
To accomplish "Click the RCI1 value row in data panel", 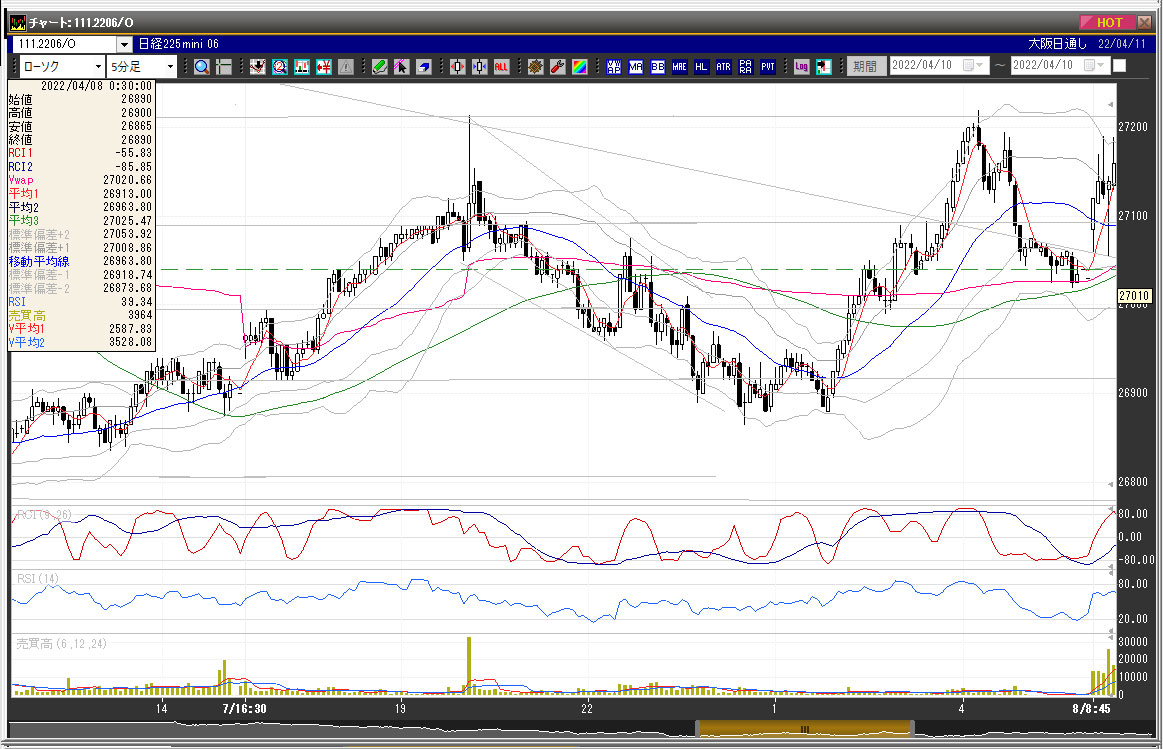I will click(80, 153).
